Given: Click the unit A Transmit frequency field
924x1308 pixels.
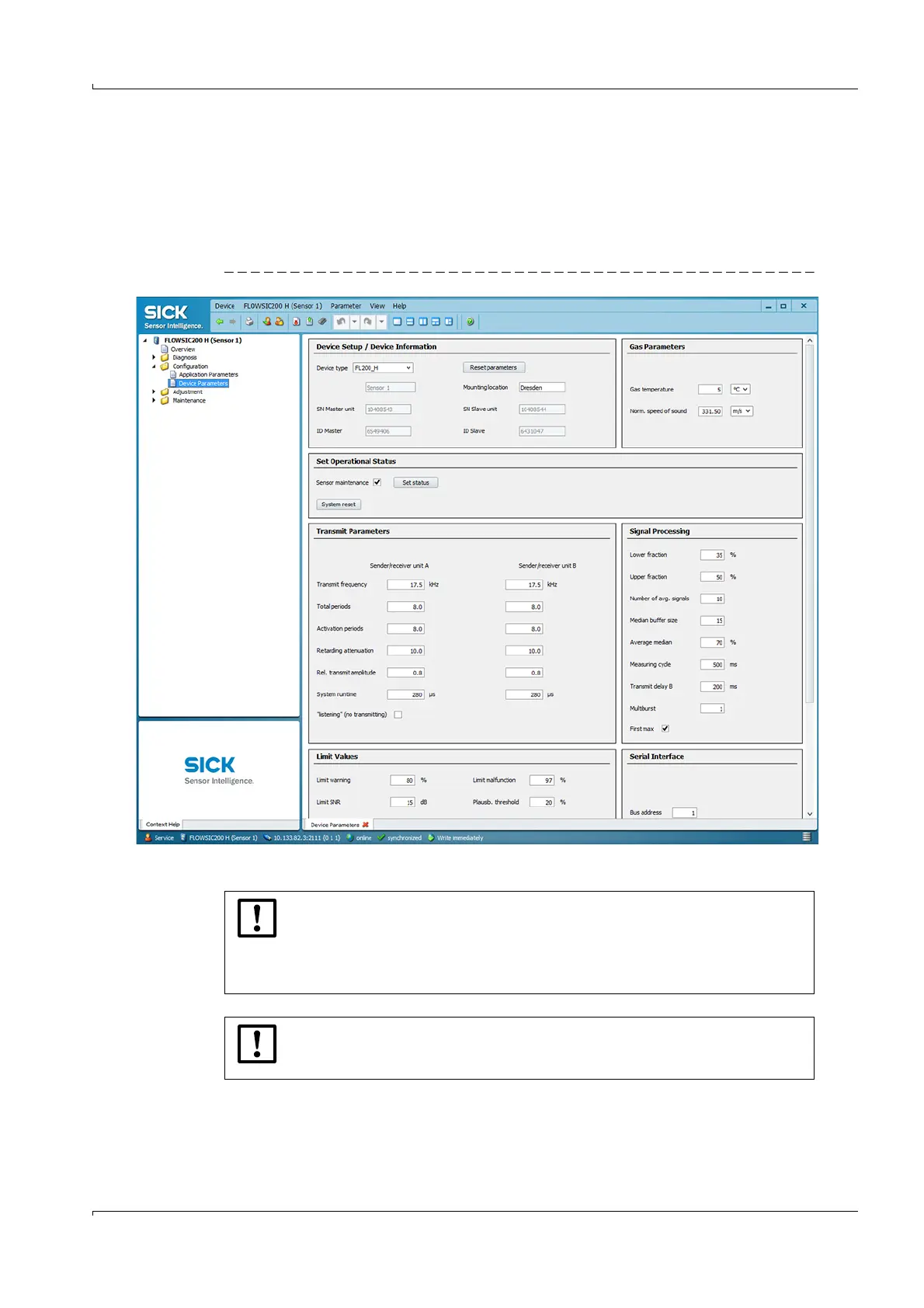Looking at the screenshot, I should pos(405,585).
